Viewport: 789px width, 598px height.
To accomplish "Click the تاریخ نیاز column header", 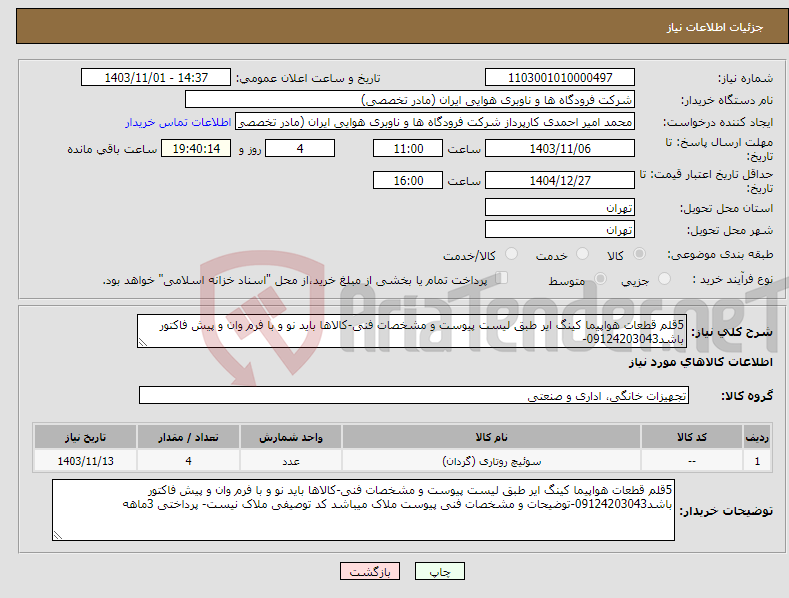I will tap(86, 437).
